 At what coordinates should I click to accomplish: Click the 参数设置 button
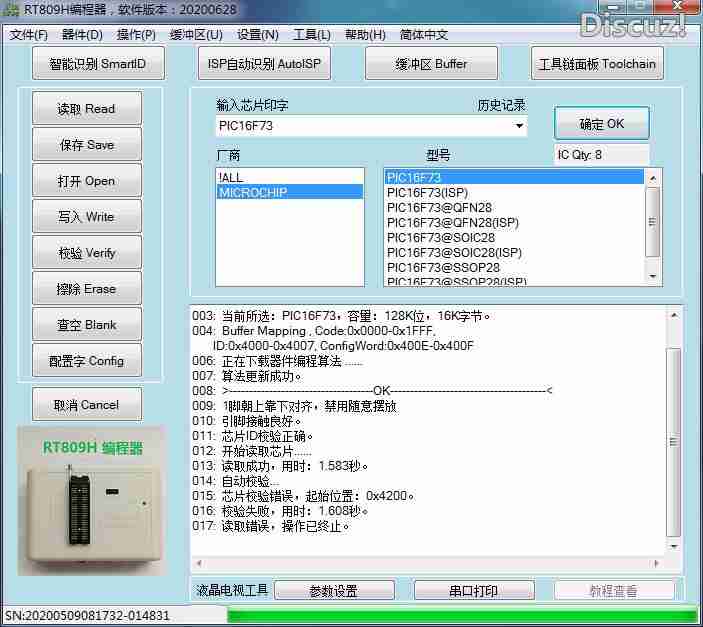[334, 590]
